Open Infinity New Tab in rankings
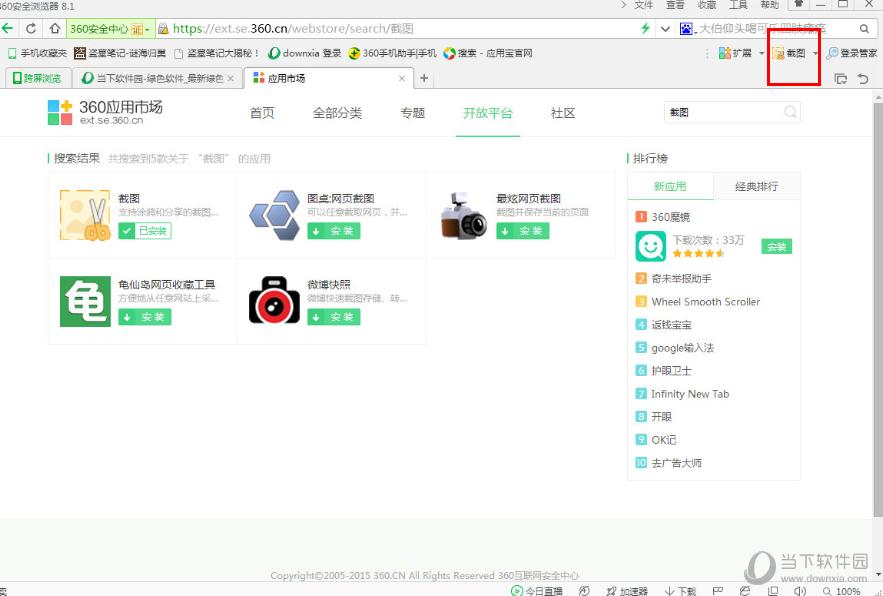 coord(690,394)
